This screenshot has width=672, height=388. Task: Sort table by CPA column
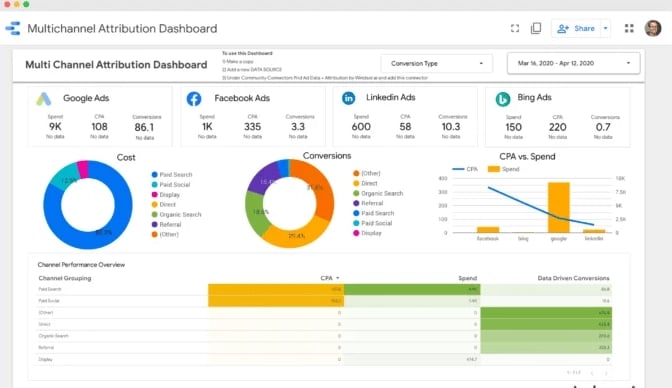click(x=330, y=278)
